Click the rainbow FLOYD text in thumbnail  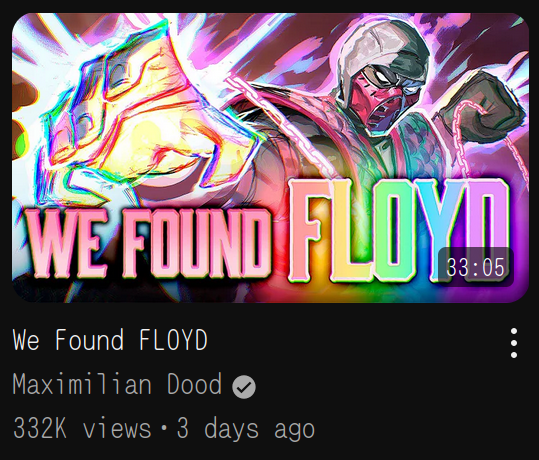[399, 230]
